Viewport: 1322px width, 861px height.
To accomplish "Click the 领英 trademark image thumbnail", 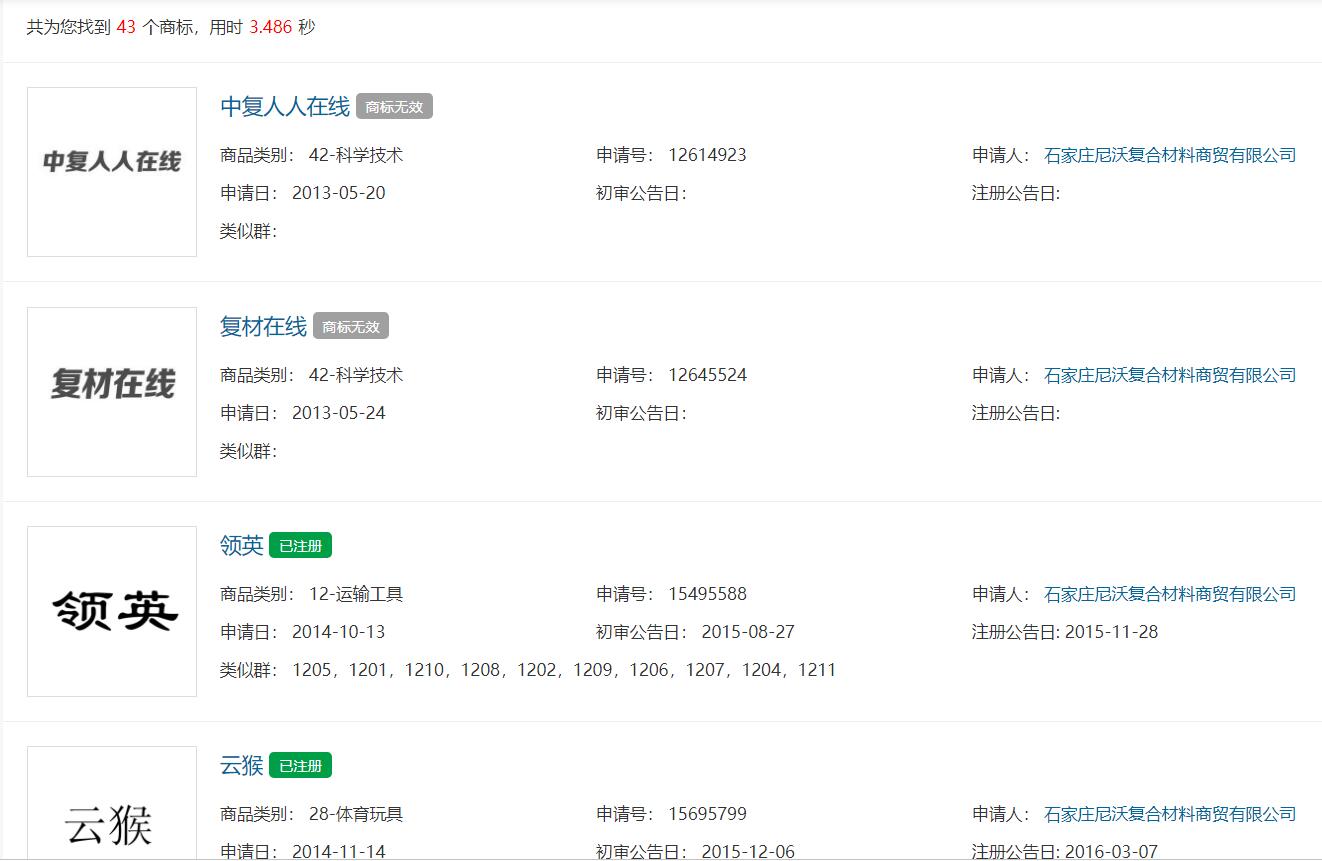I will (x=112, y=611).
